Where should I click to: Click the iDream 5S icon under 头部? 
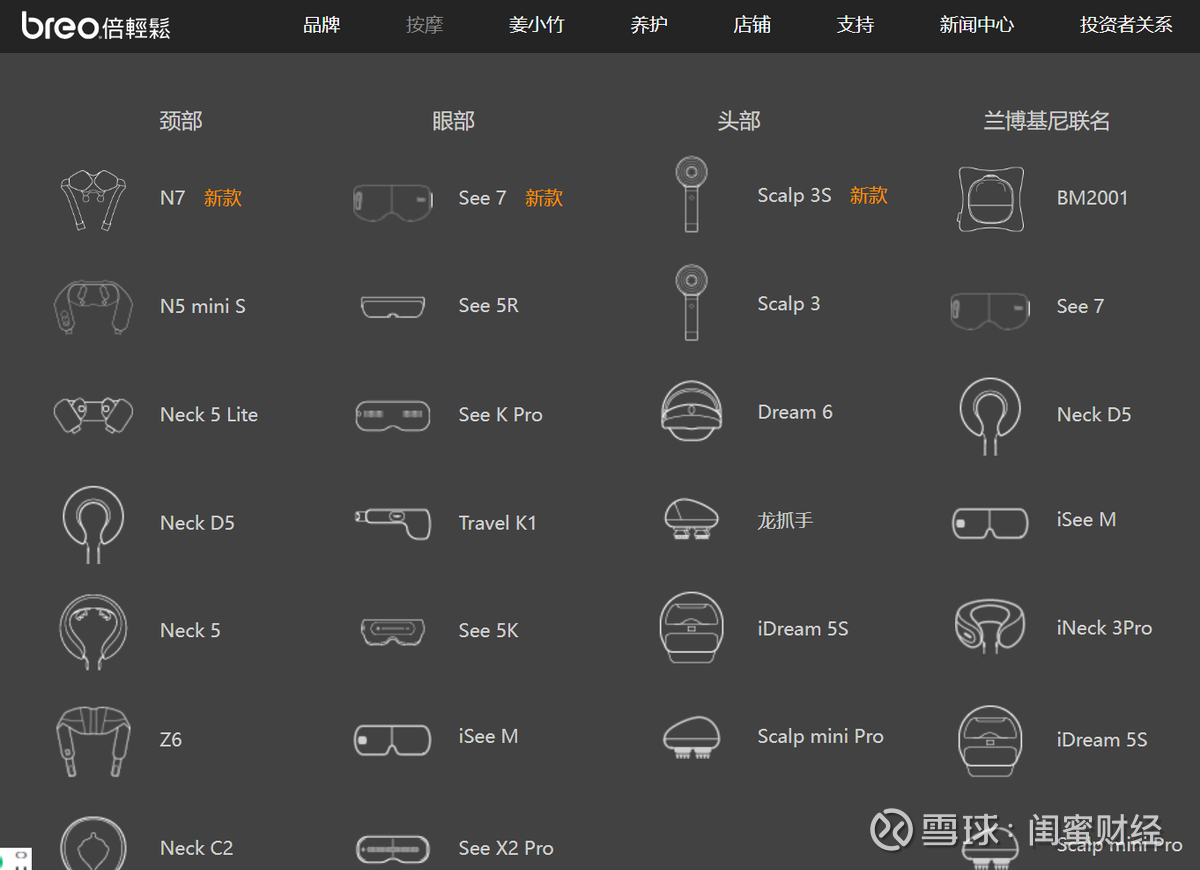coord(691,628)
